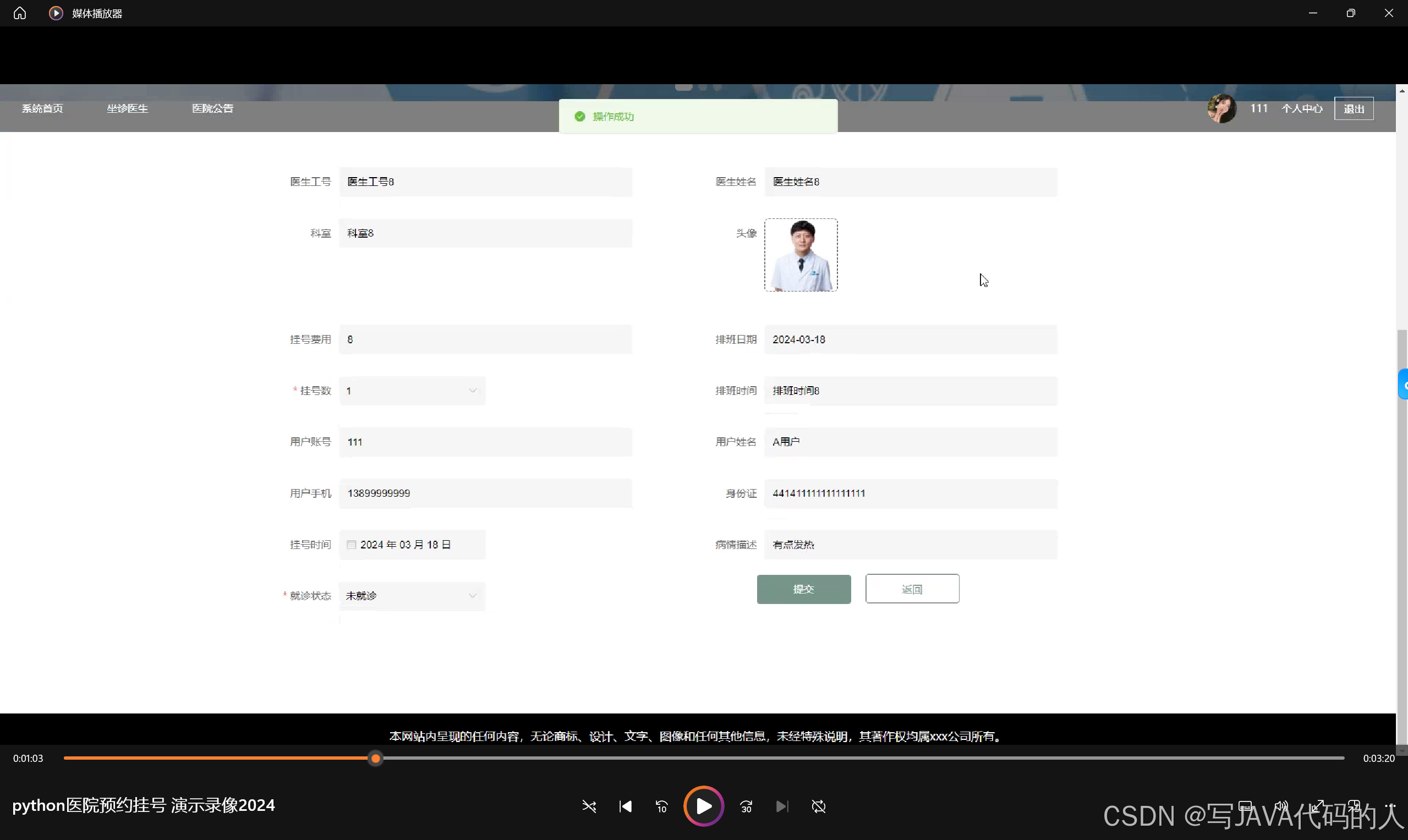Open mini player mode
The width and height of the screenshot is (1408, 840).
[1354, 806]
